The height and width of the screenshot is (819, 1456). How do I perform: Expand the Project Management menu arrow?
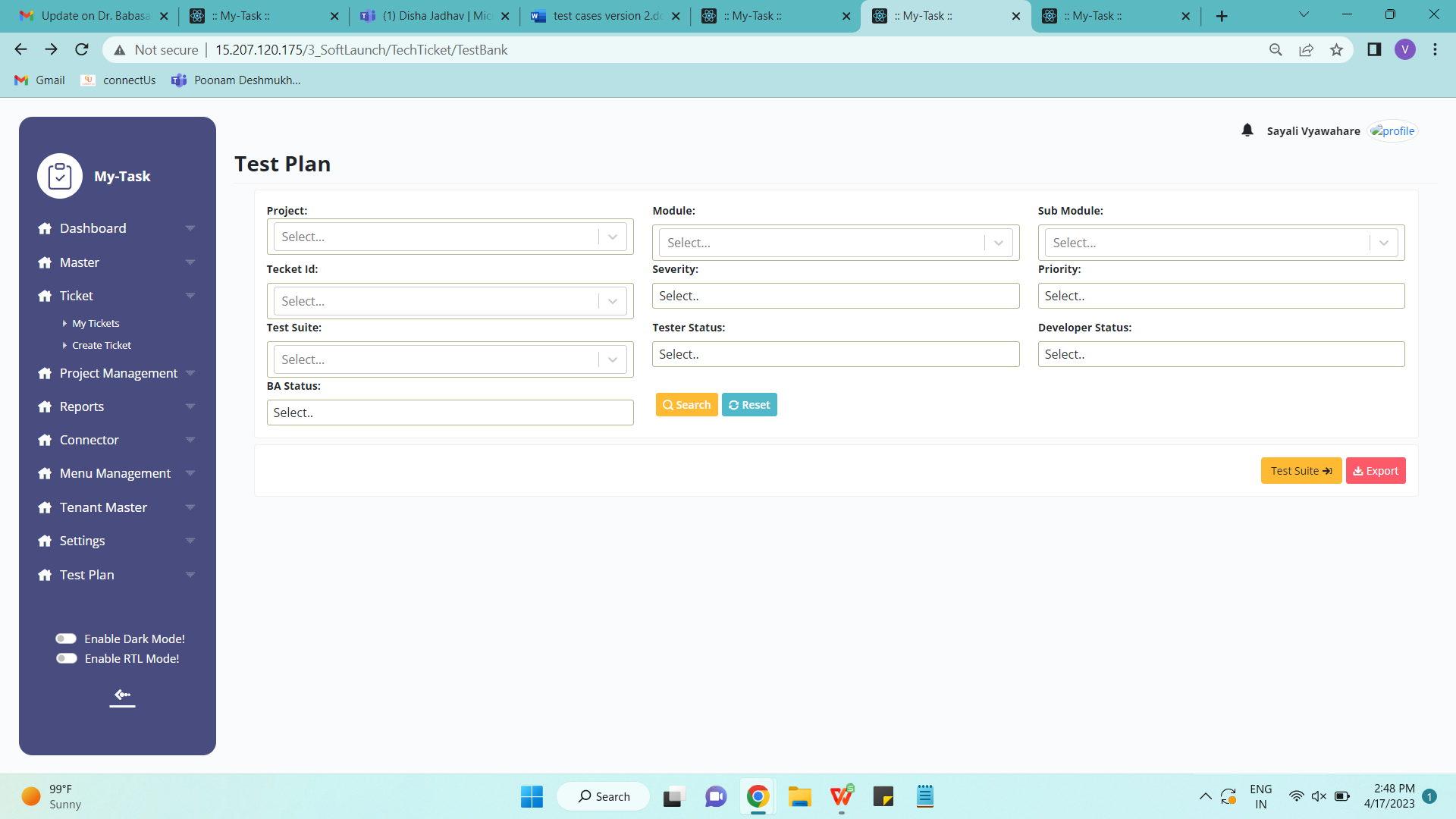(190, 373)
